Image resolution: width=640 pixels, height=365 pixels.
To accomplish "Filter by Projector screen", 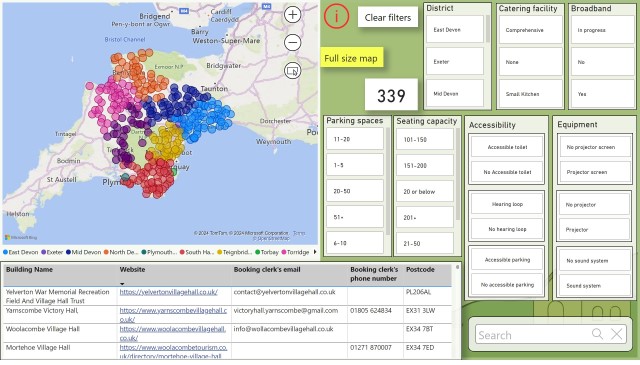I will pos(595,172).
